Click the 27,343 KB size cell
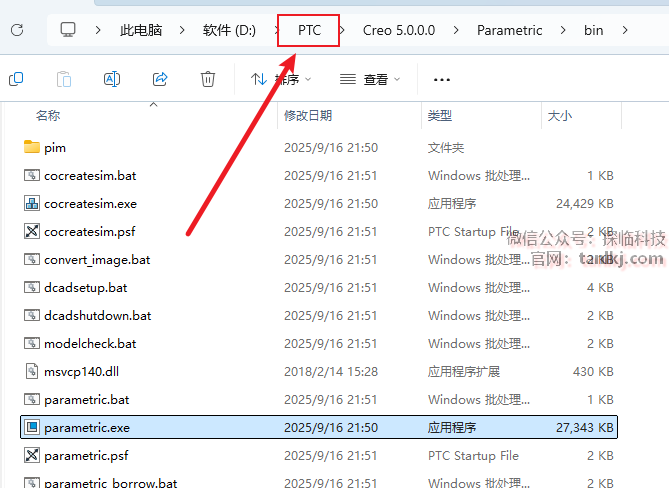Viewport: 669px width, 488px height. (x=585, y=427)
